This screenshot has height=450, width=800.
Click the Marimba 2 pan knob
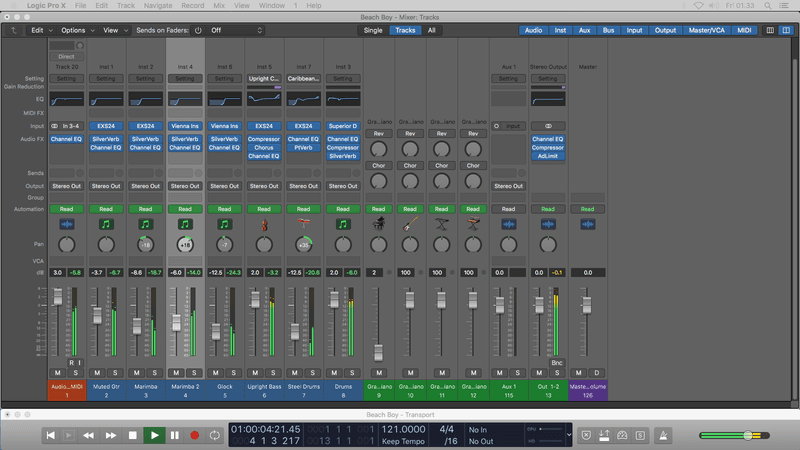(185, 245)
